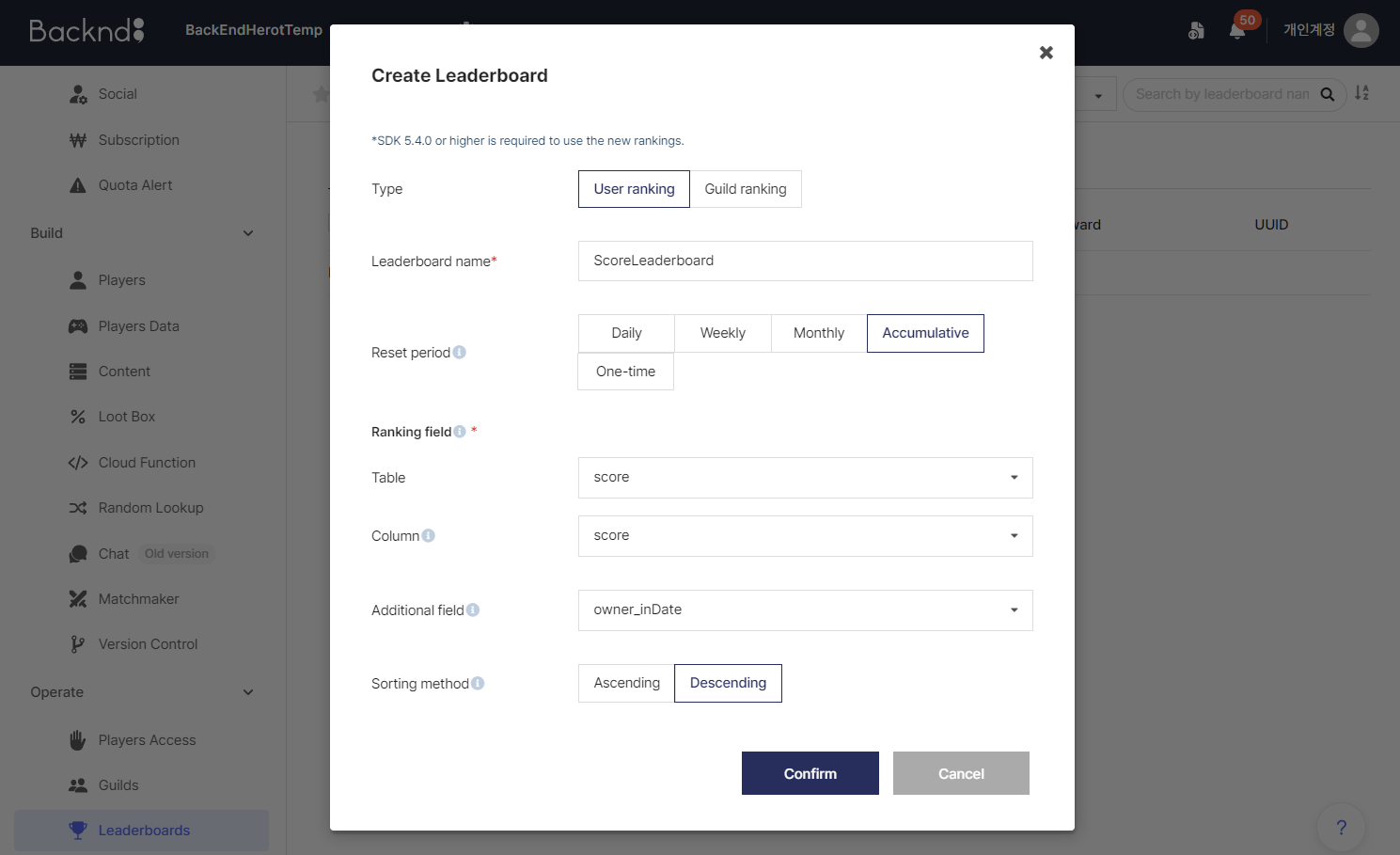The height and width of the screenshot is (855, 1400).
Task: Click the Players person icon
Action: pos(78,280)
